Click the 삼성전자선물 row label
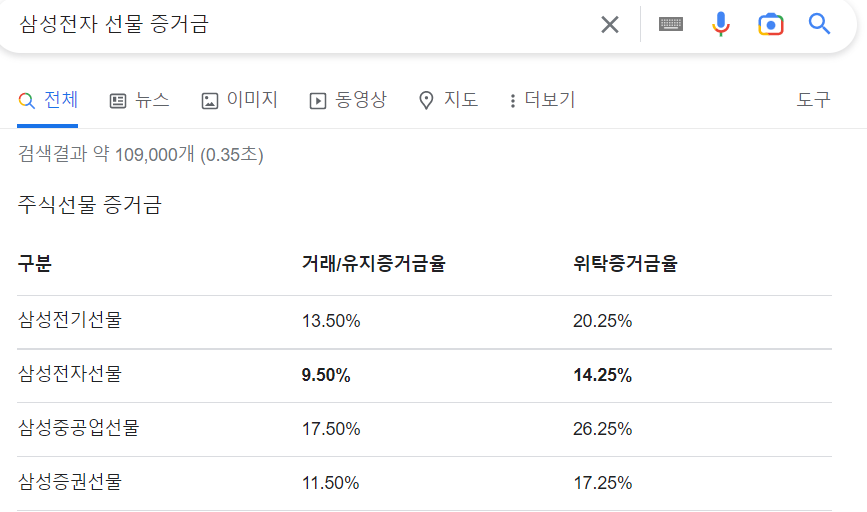The width and height of the screenshot is (867, 512). (x=69, y=374)
